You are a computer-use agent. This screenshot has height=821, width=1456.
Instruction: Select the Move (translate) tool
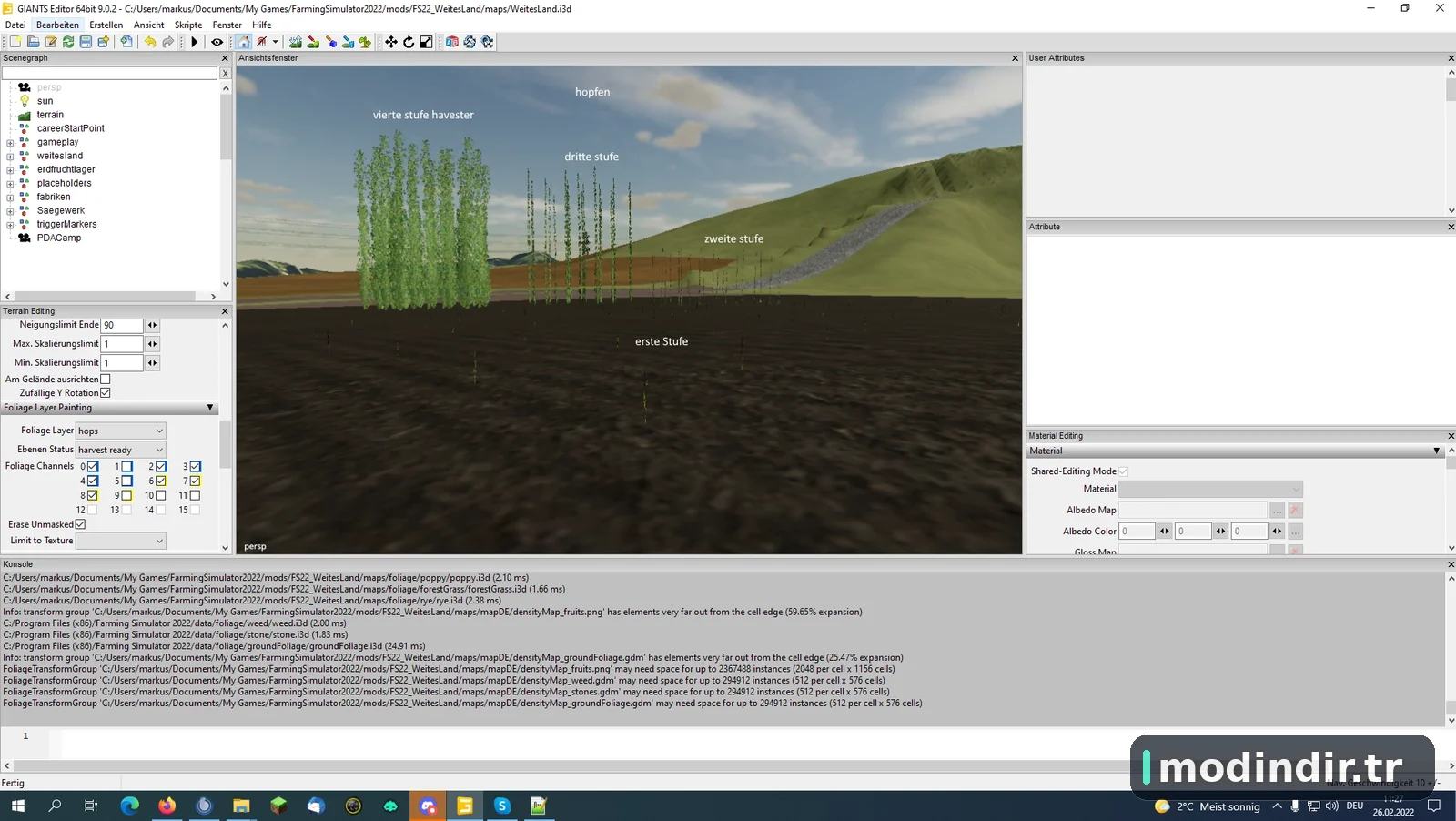coord(391,42)
